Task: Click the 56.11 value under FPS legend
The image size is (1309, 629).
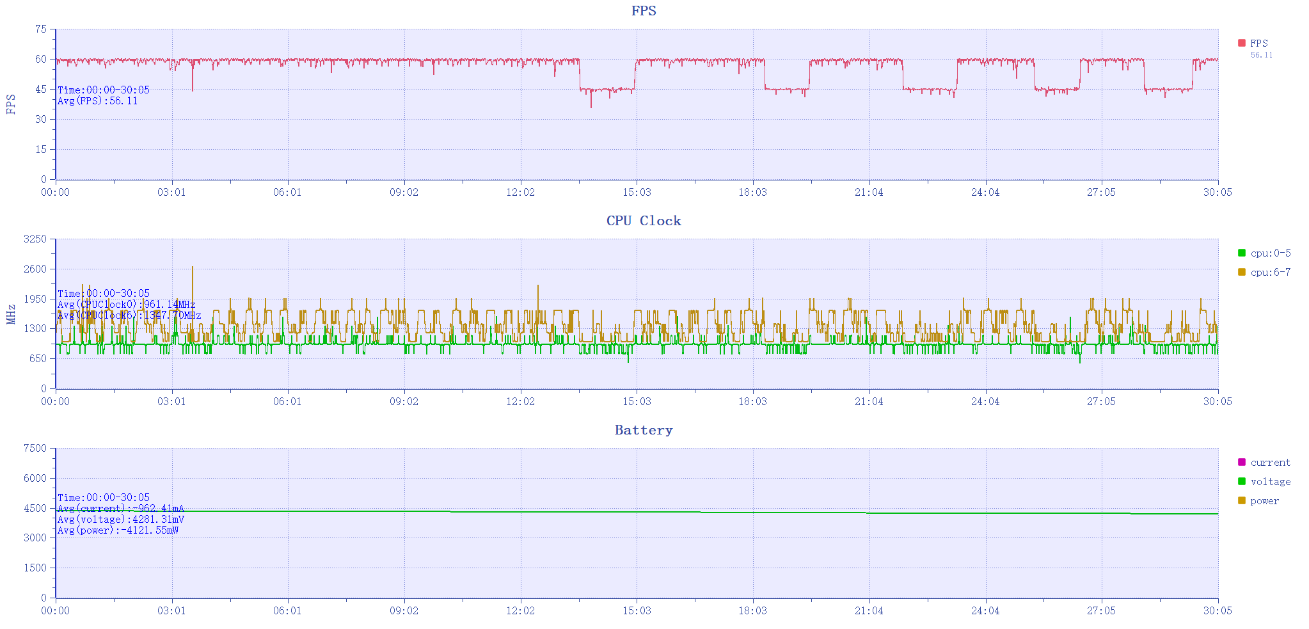Action: click(1261, 55)
